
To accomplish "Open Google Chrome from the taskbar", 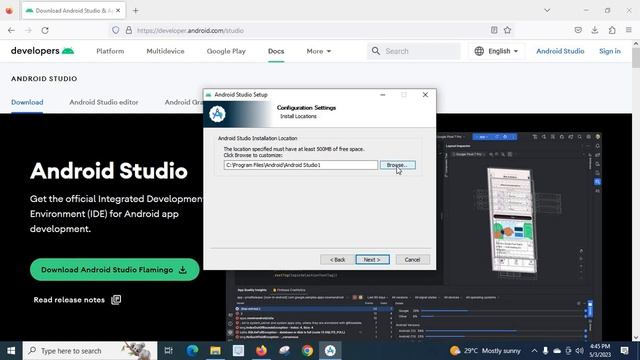I will coord(307,351).
